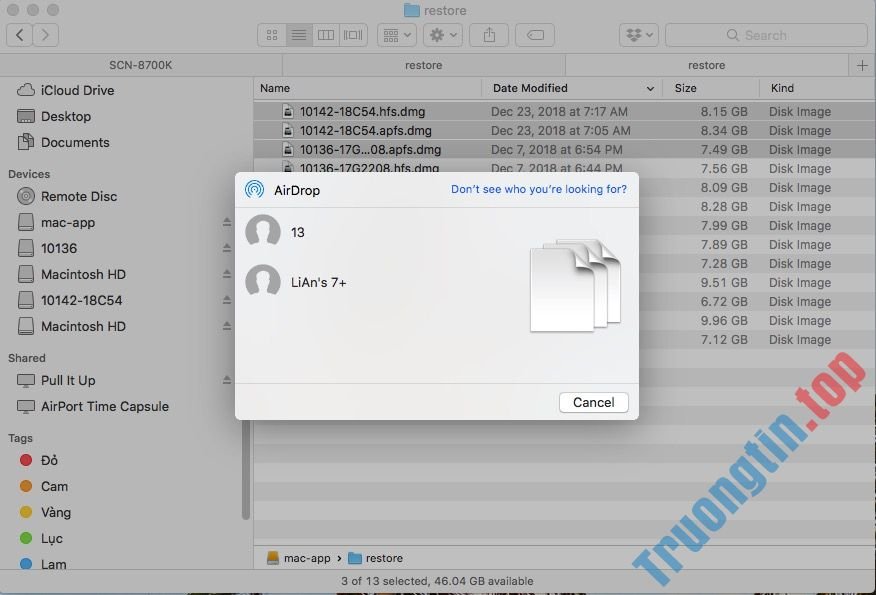Sort by the Date Modified column header

coord(572,88)
